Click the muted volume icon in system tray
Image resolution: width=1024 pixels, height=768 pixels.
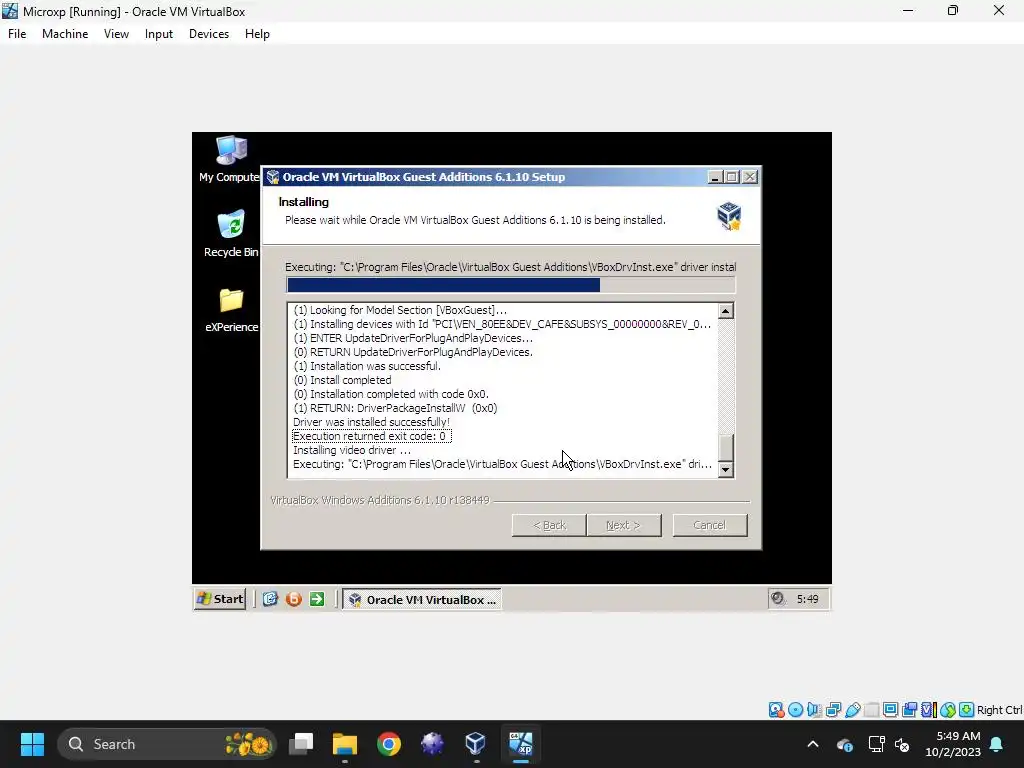tap(903, 744)
